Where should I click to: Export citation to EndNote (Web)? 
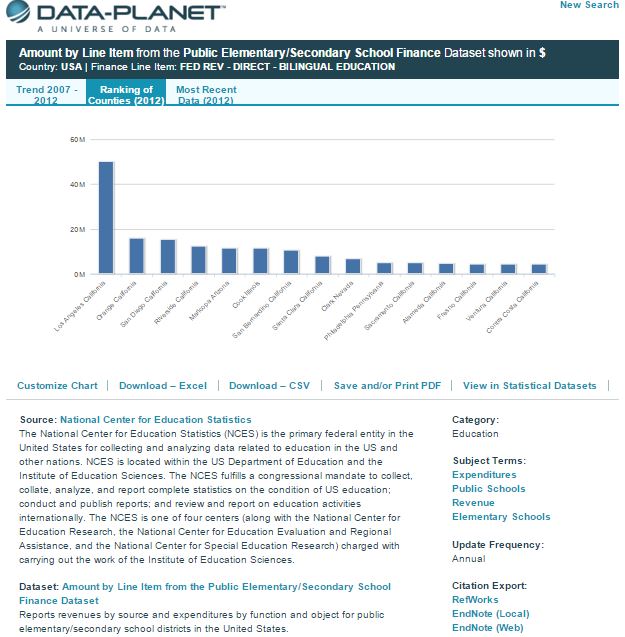pos(488,628)
